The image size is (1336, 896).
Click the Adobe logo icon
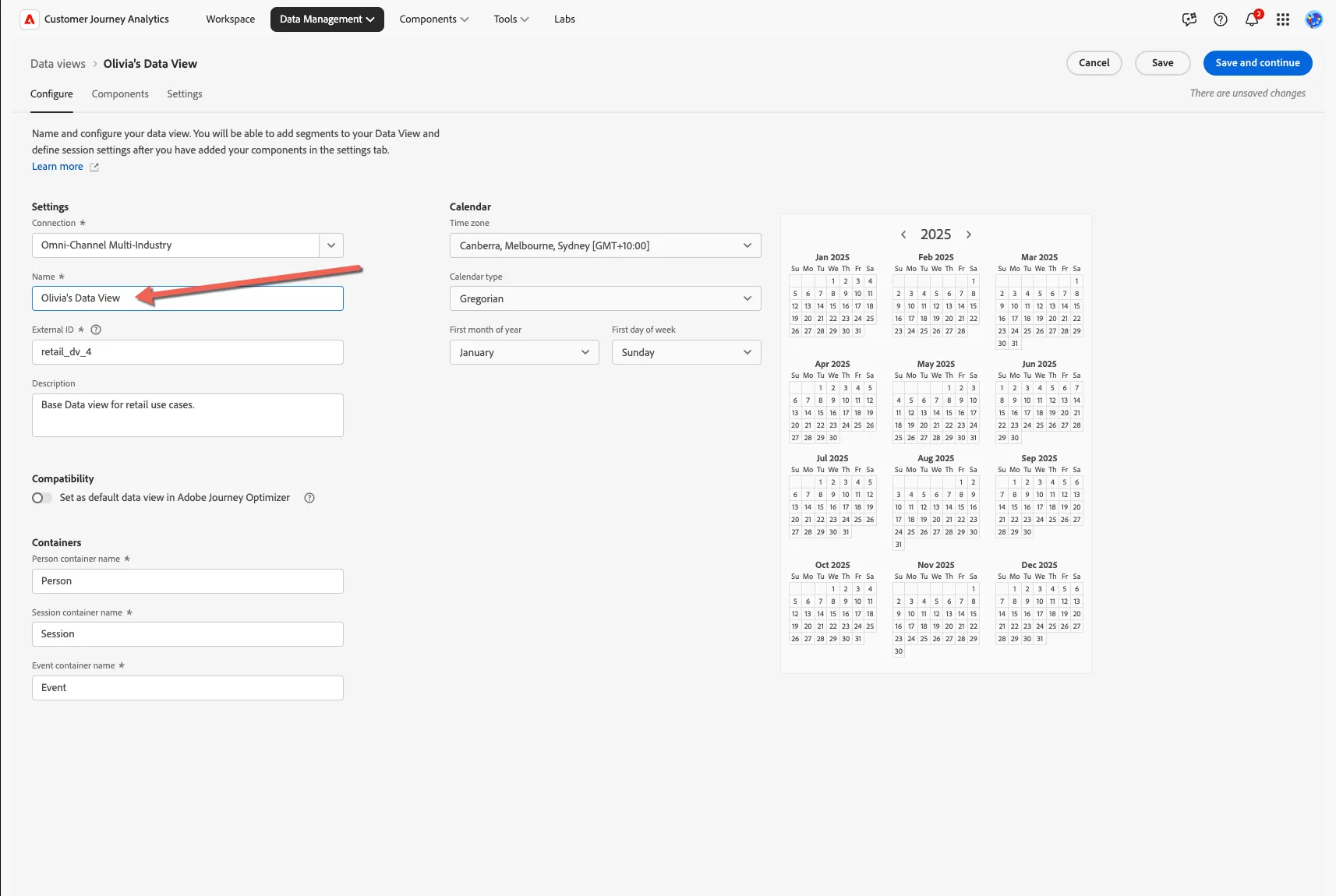pyautogui.click(x=30, y=19)
